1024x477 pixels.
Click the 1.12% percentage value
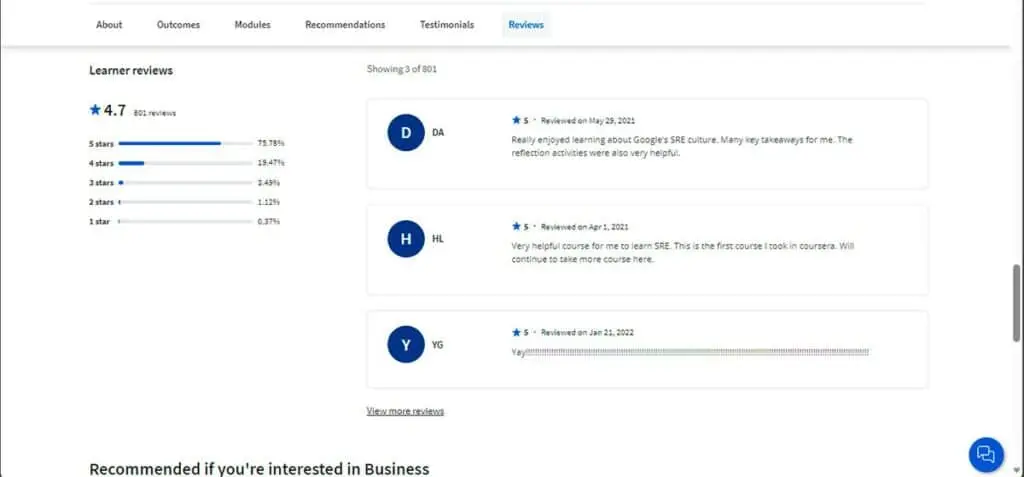[x=268, y=202]
